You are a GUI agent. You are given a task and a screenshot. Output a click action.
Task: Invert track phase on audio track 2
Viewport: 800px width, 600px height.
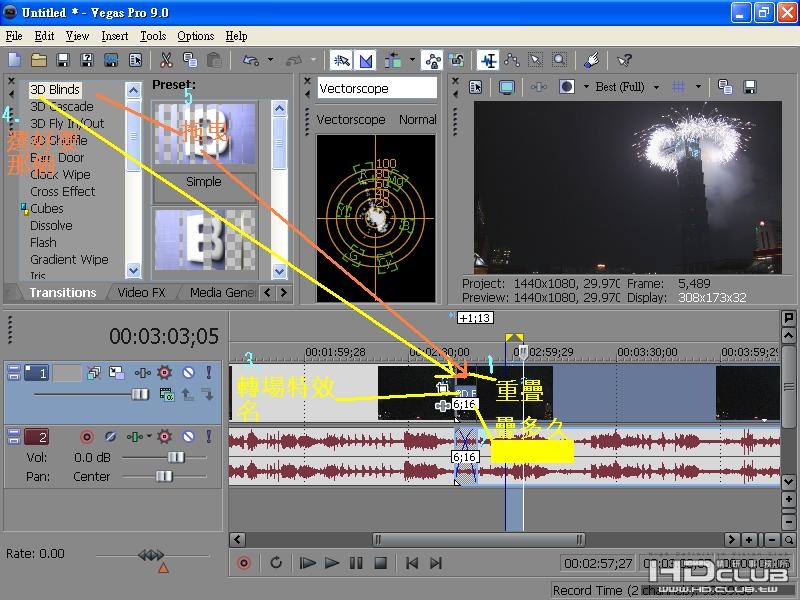tap(110, 437)
